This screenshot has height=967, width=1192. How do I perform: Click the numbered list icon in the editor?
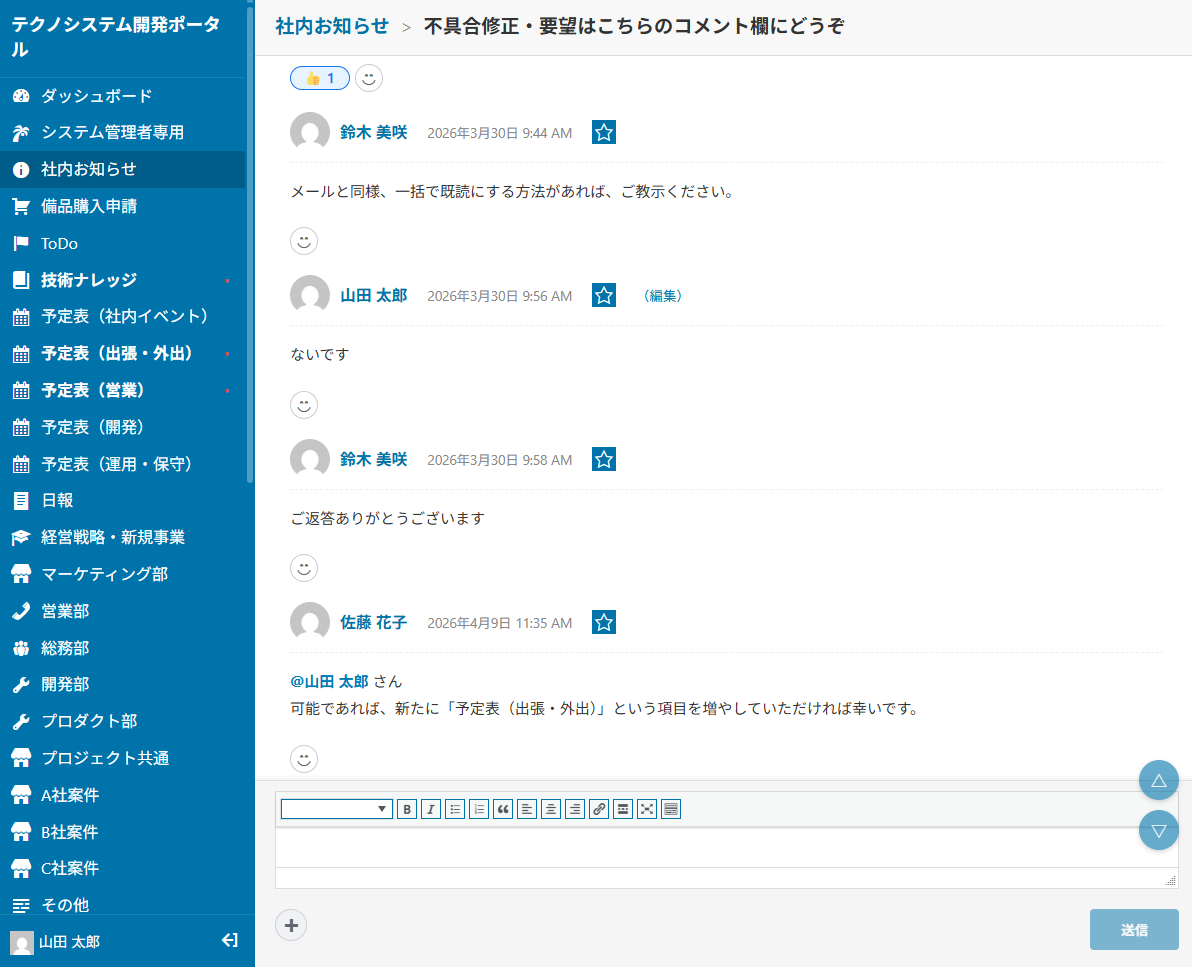click(x=479, y=809)
